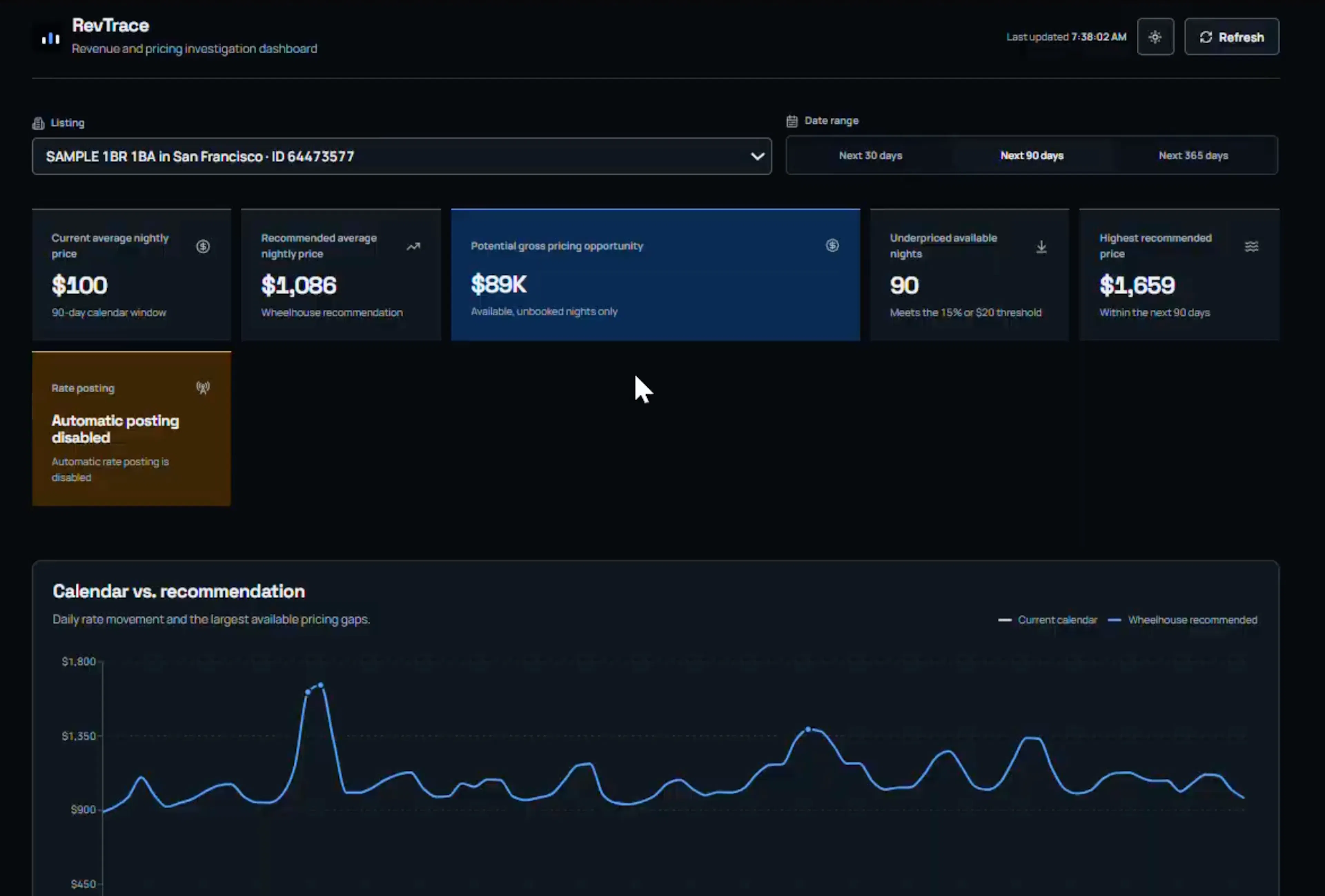Click dollar icon on Current average nightly price
The width and height of the screenshot is (1325, 896).
[x=203, y=246]
